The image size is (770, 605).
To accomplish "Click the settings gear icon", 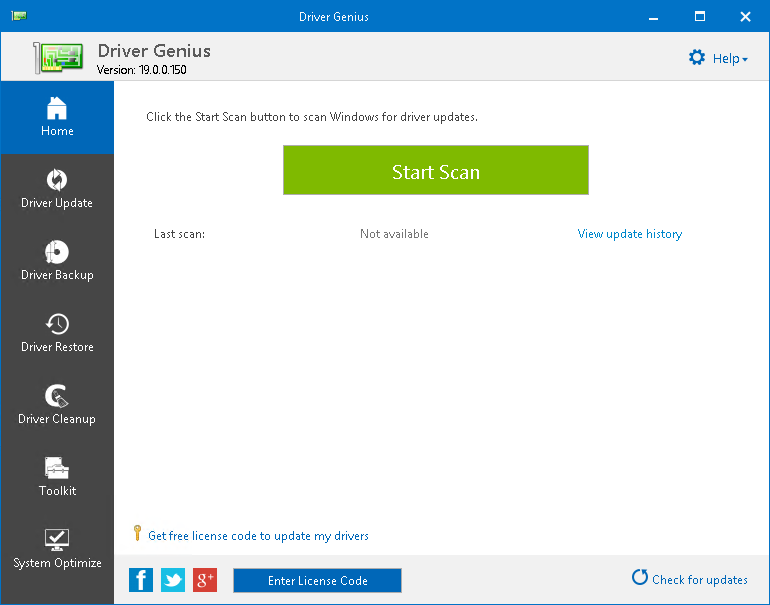I will click(697, 57).
